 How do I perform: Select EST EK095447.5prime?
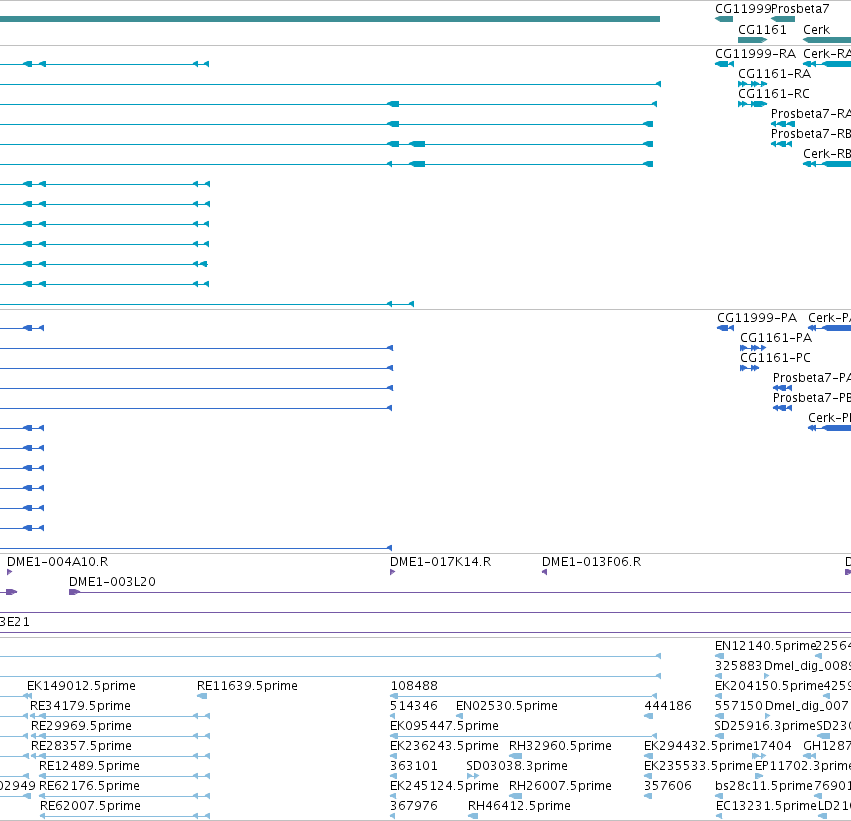pos(444,726)
